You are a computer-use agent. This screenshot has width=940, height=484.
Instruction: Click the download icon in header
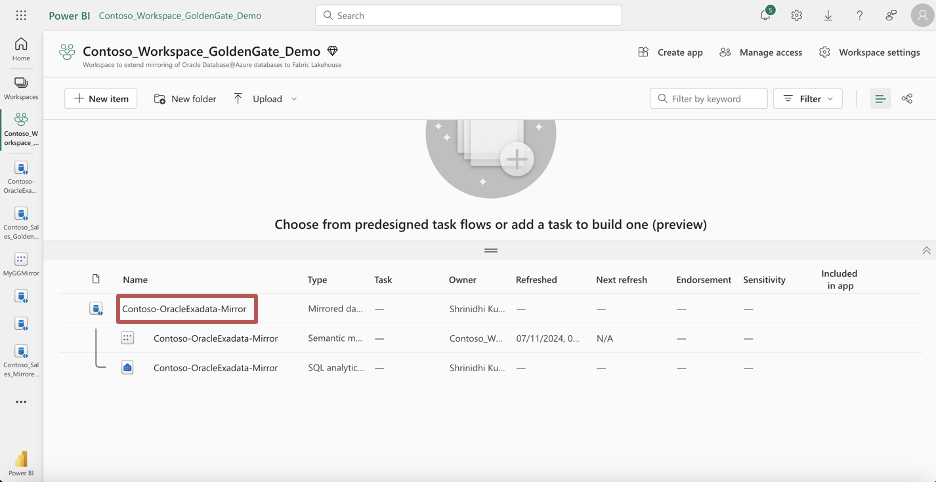pos(828,16)
